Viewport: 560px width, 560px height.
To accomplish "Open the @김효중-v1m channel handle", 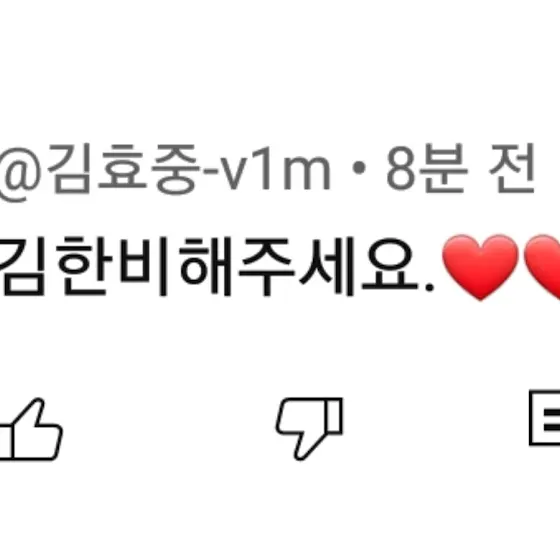I will [x=165, y=172].
